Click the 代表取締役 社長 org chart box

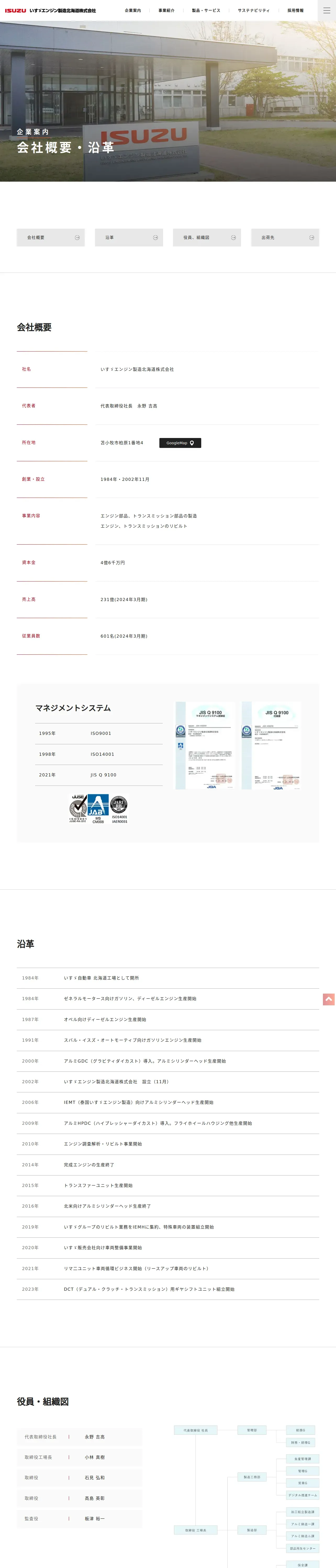196,1430
